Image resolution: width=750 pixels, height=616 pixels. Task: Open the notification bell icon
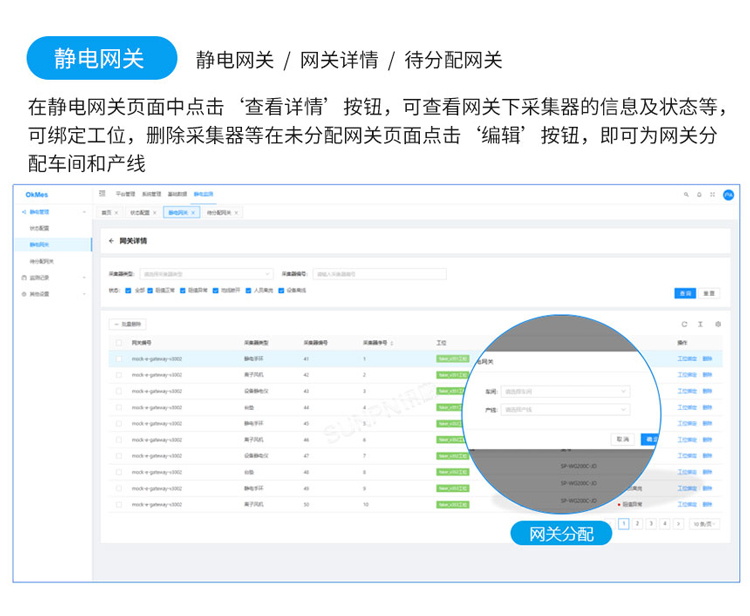(699, 194)
